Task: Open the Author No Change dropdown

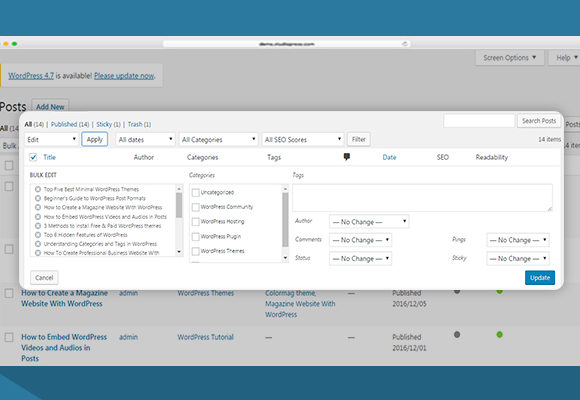Action: [369, 222]
